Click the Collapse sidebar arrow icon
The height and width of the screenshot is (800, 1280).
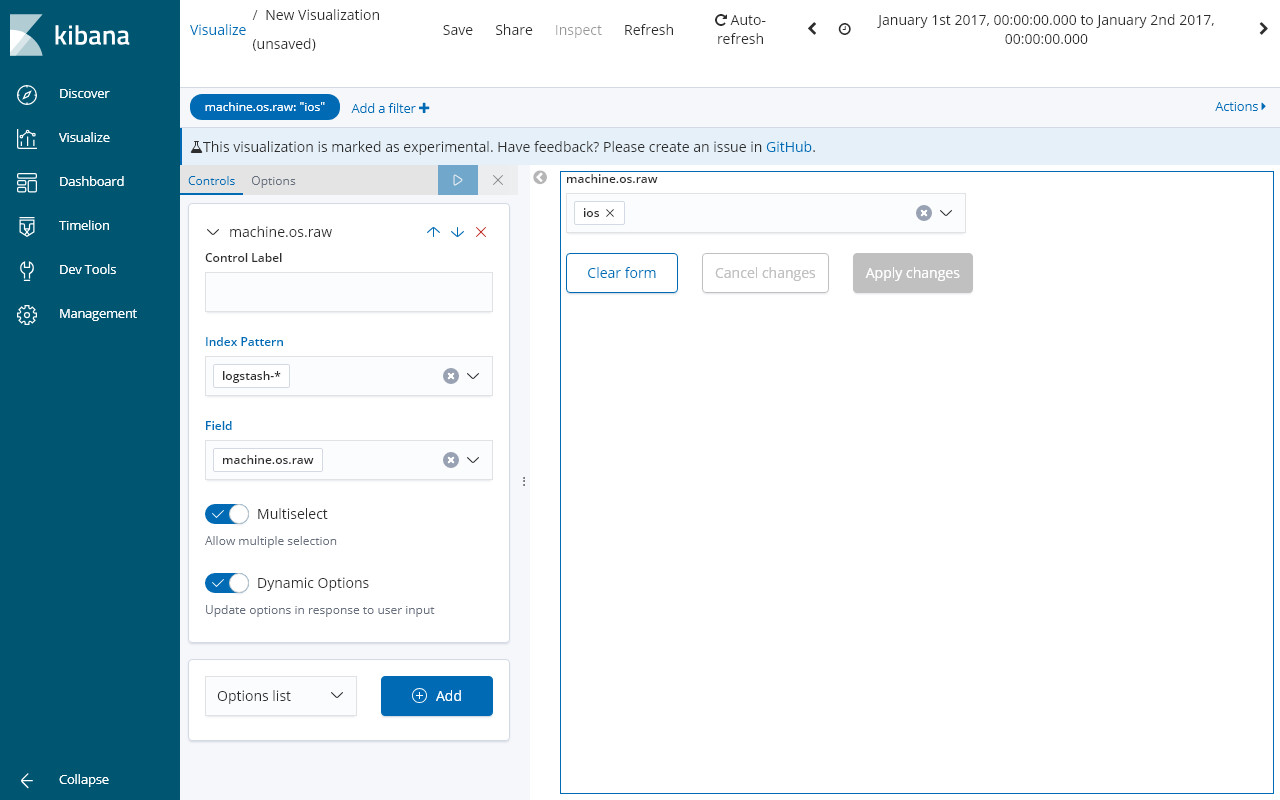pos(27,780)
